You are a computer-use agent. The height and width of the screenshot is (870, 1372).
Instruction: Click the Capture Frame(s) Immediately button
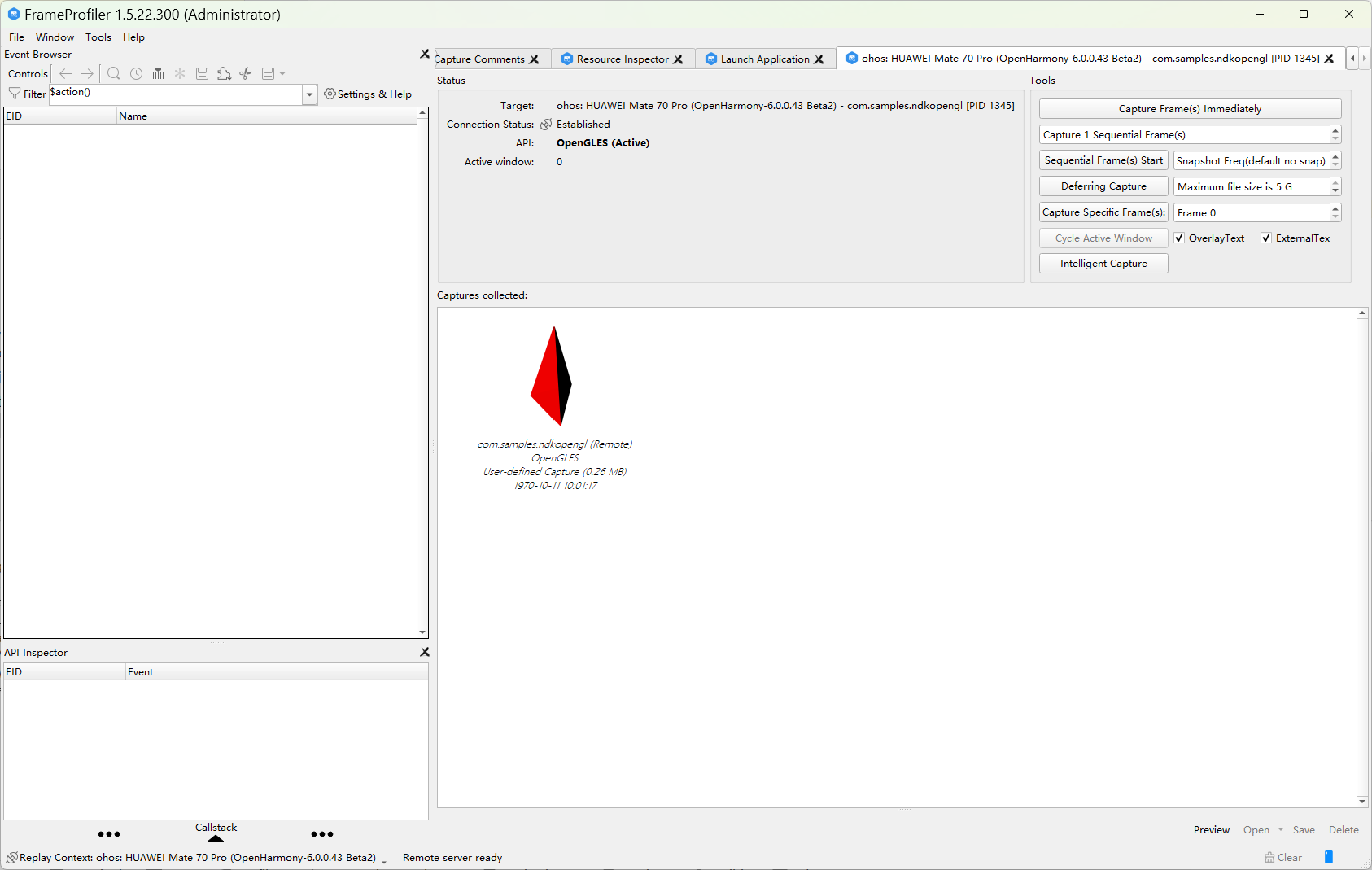pos(1189,108)
